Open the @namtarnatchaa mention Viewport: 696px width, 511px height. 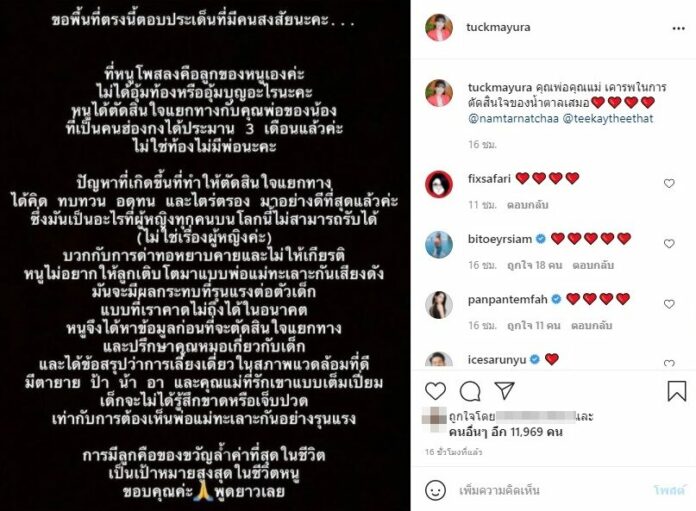point(513,119)
